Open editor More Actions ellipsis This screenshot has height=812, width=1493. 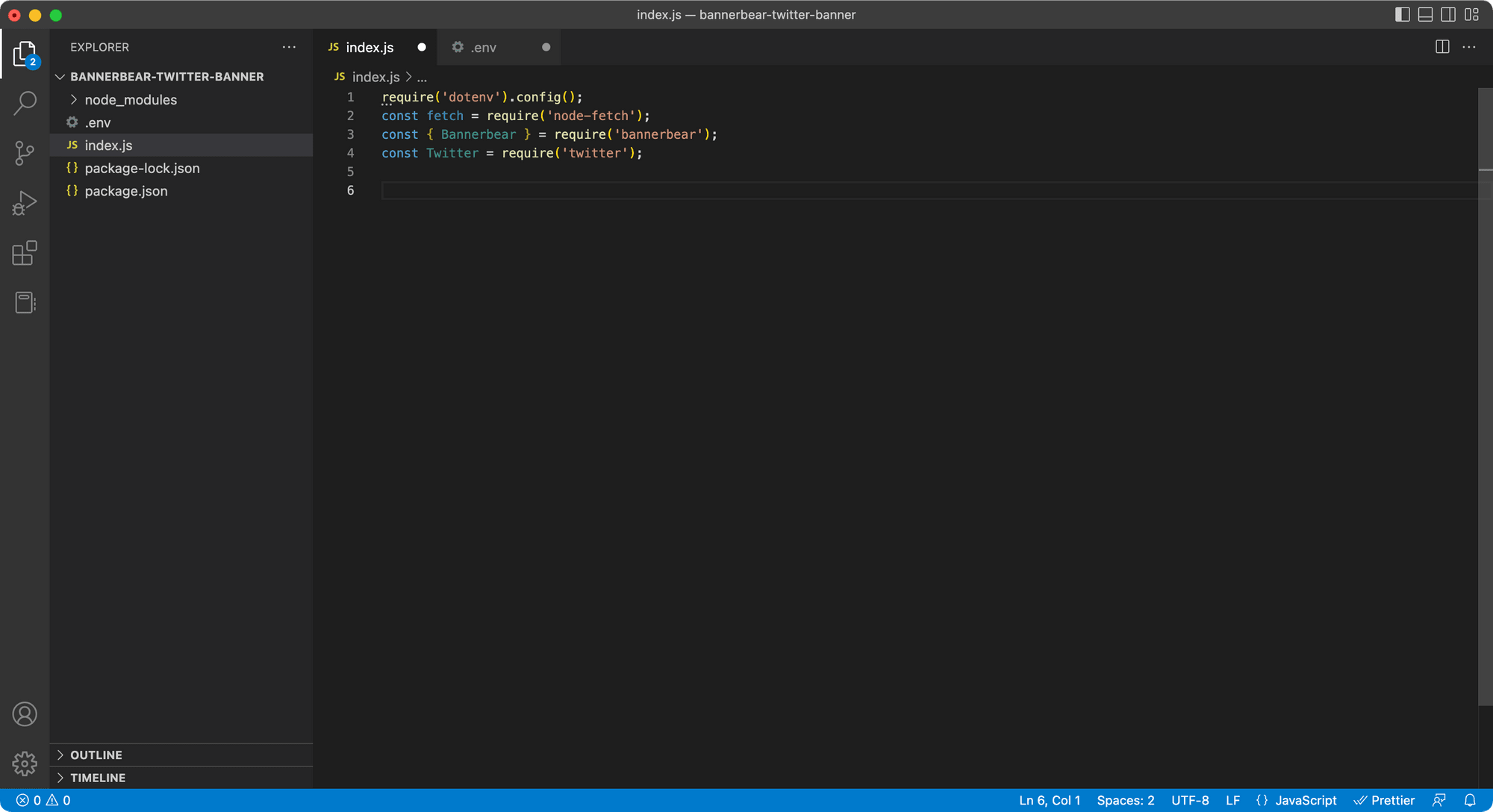[x=1469, y=47]
